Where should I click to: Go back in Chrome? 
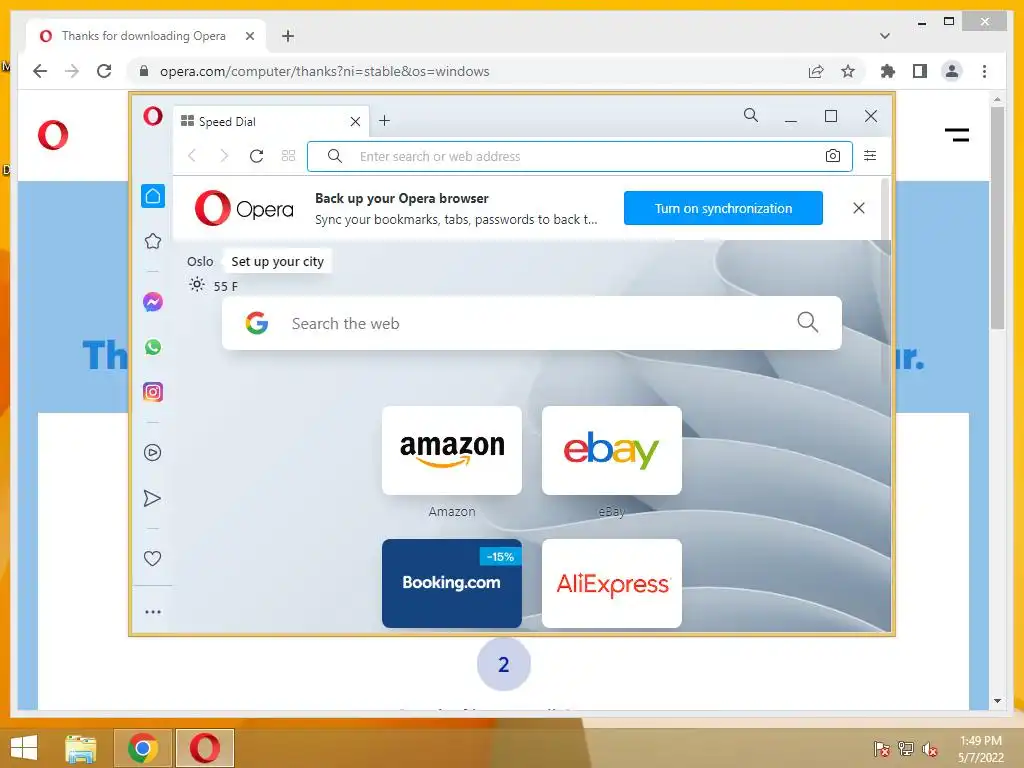40,71
